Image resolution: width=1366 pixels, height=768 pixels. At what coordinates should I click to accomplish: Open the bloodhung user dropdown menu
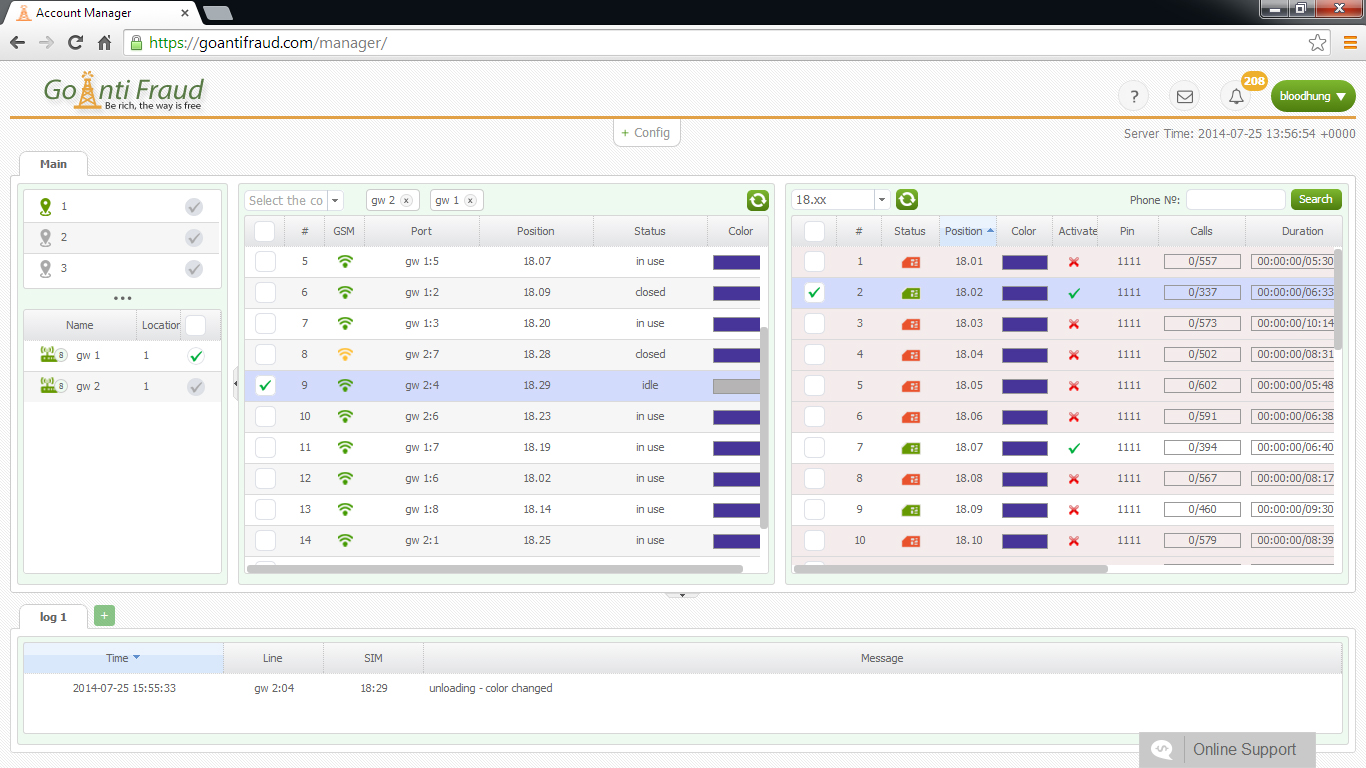[x=1312, y=97]
